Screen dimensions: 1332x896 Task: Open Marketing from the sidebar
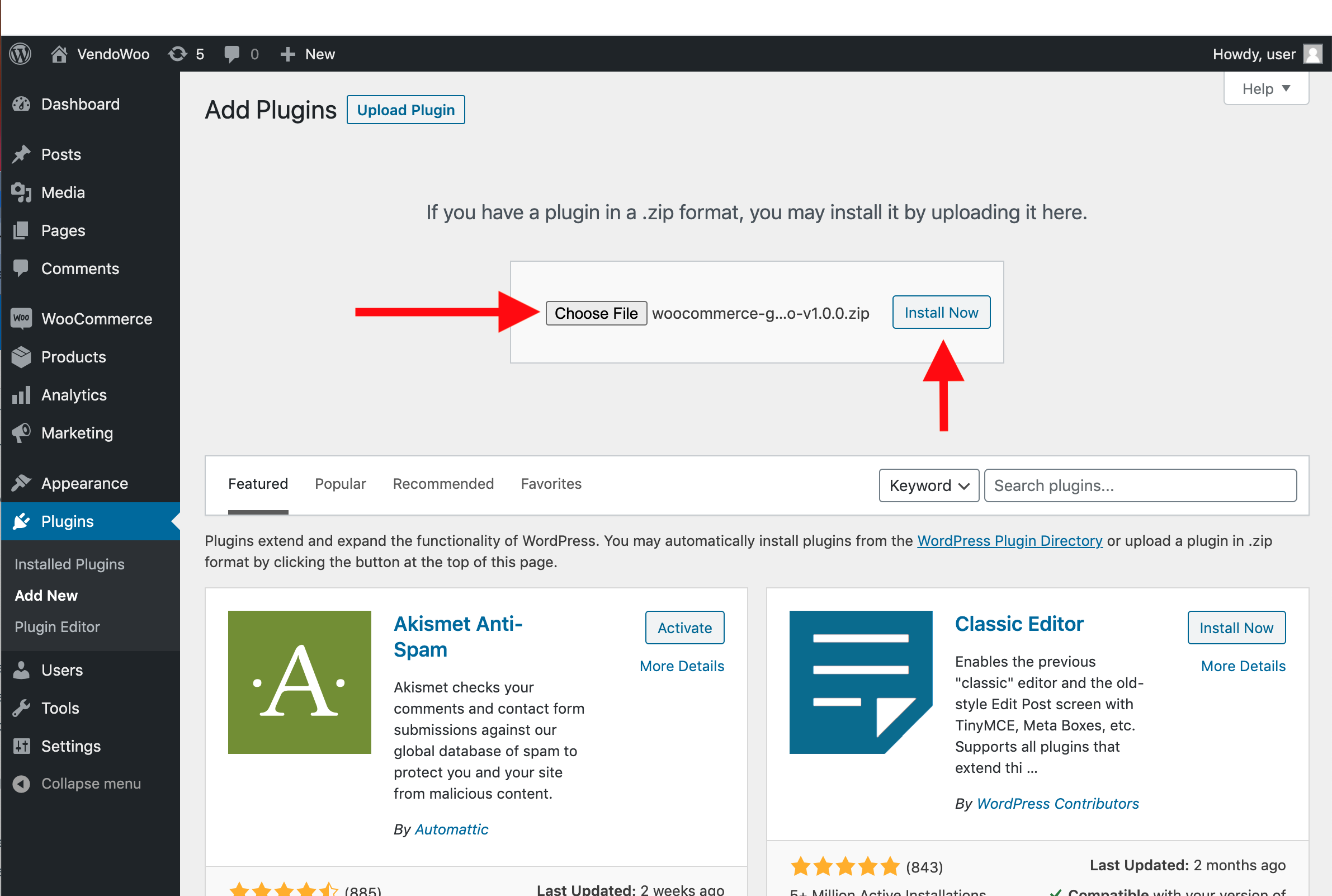pos(77,433)
